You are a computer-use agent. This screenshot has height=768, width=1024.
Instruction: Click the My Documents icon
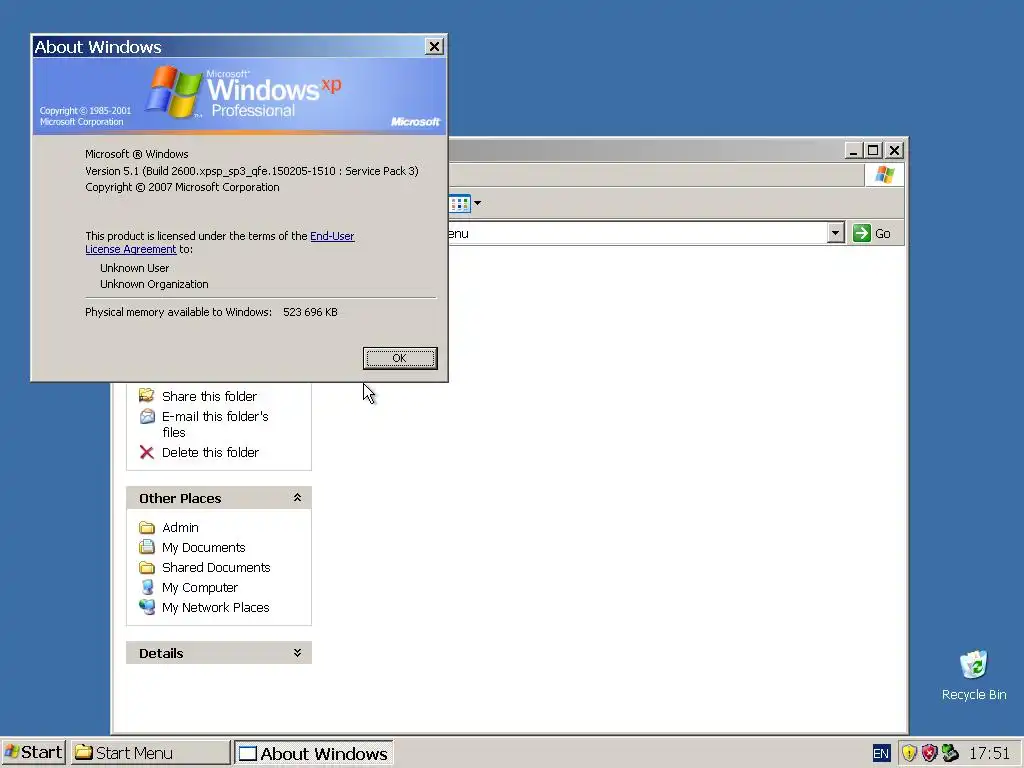tap(147, 547)
